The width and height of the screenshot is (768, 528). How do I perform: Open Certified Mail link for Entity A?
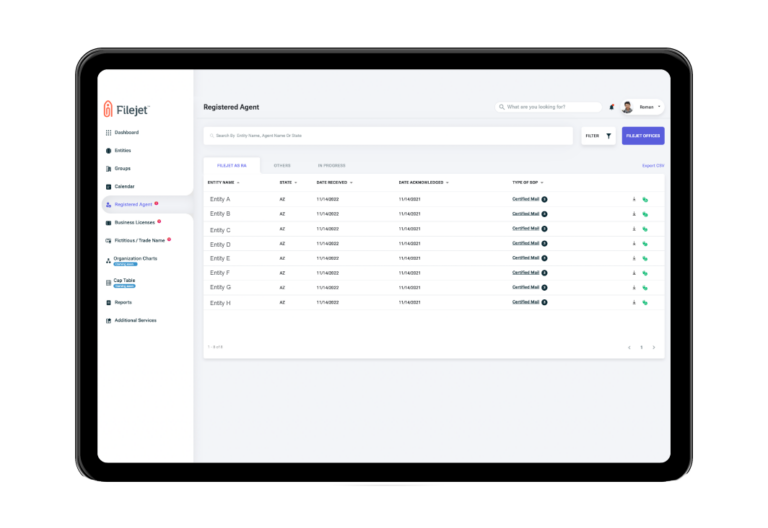click(x=526, y=199)
